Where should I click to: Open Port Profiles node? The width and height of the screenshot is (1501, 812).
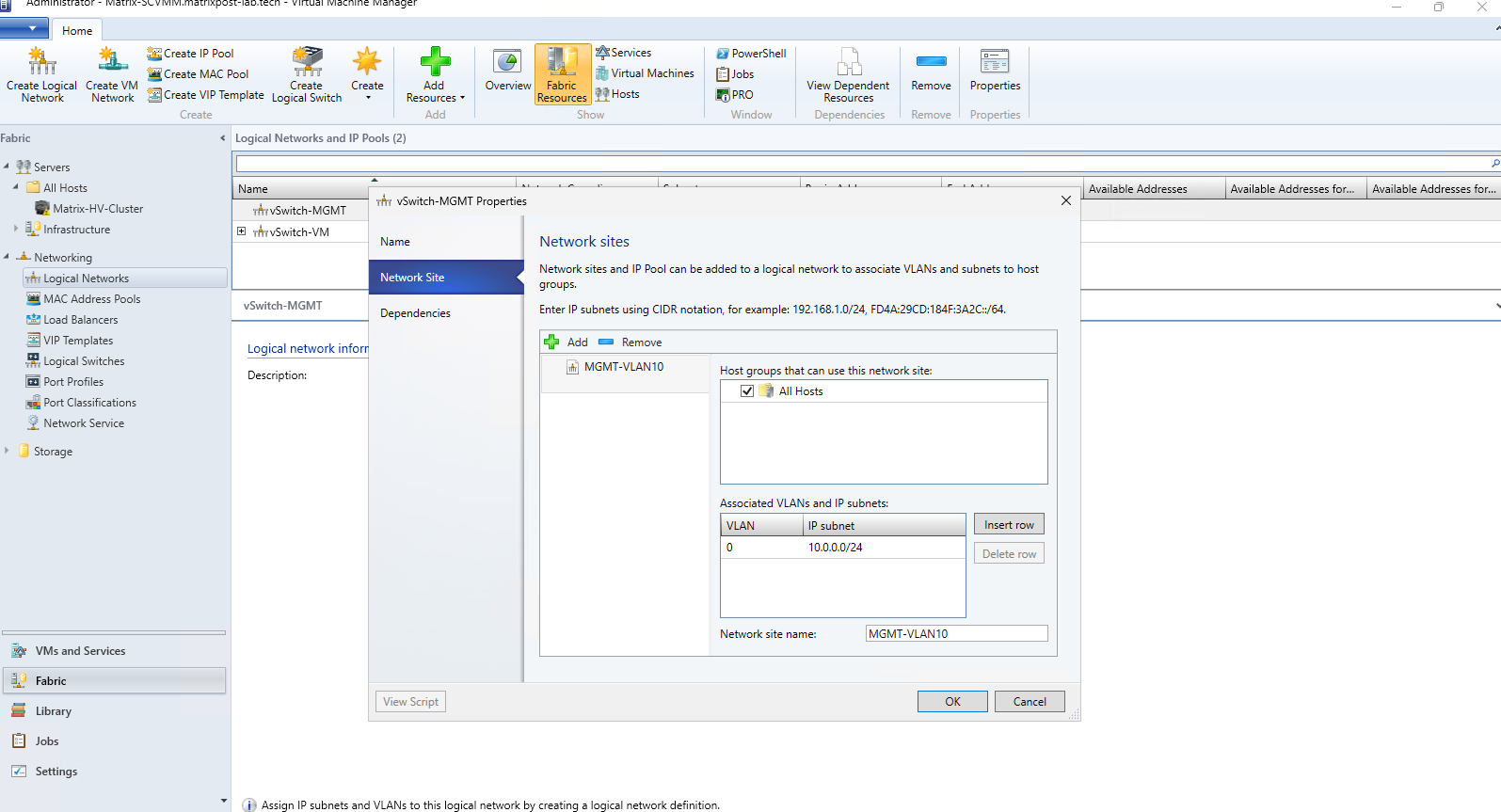(64, 382)
